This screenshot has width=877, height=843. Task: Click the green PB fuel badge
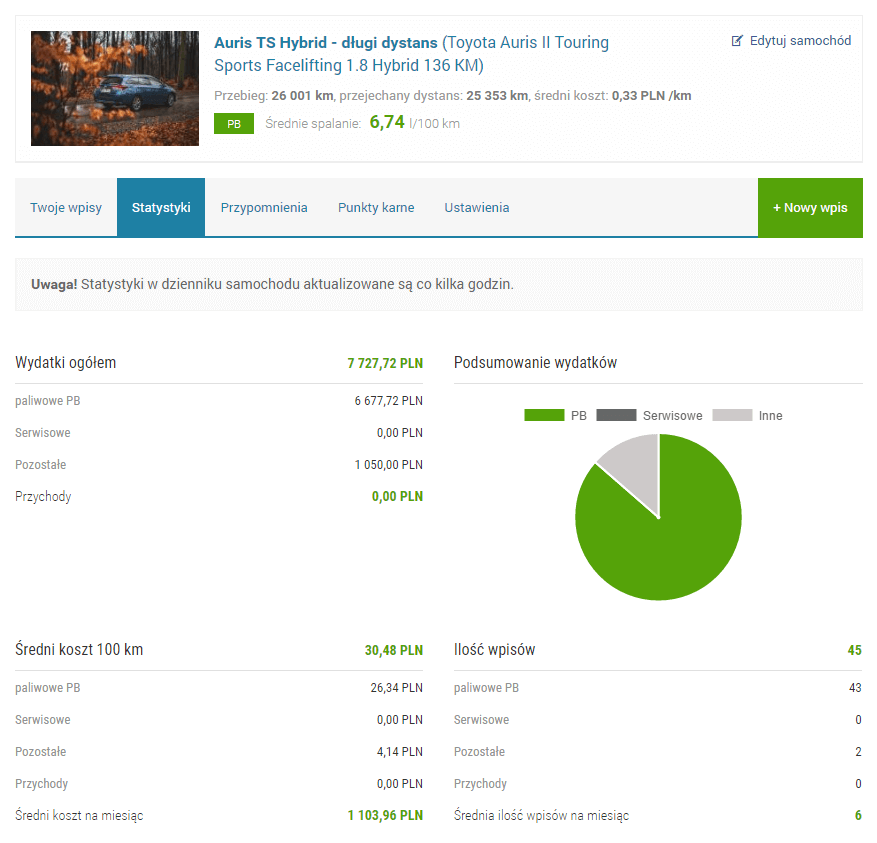(x=233, y=124)
